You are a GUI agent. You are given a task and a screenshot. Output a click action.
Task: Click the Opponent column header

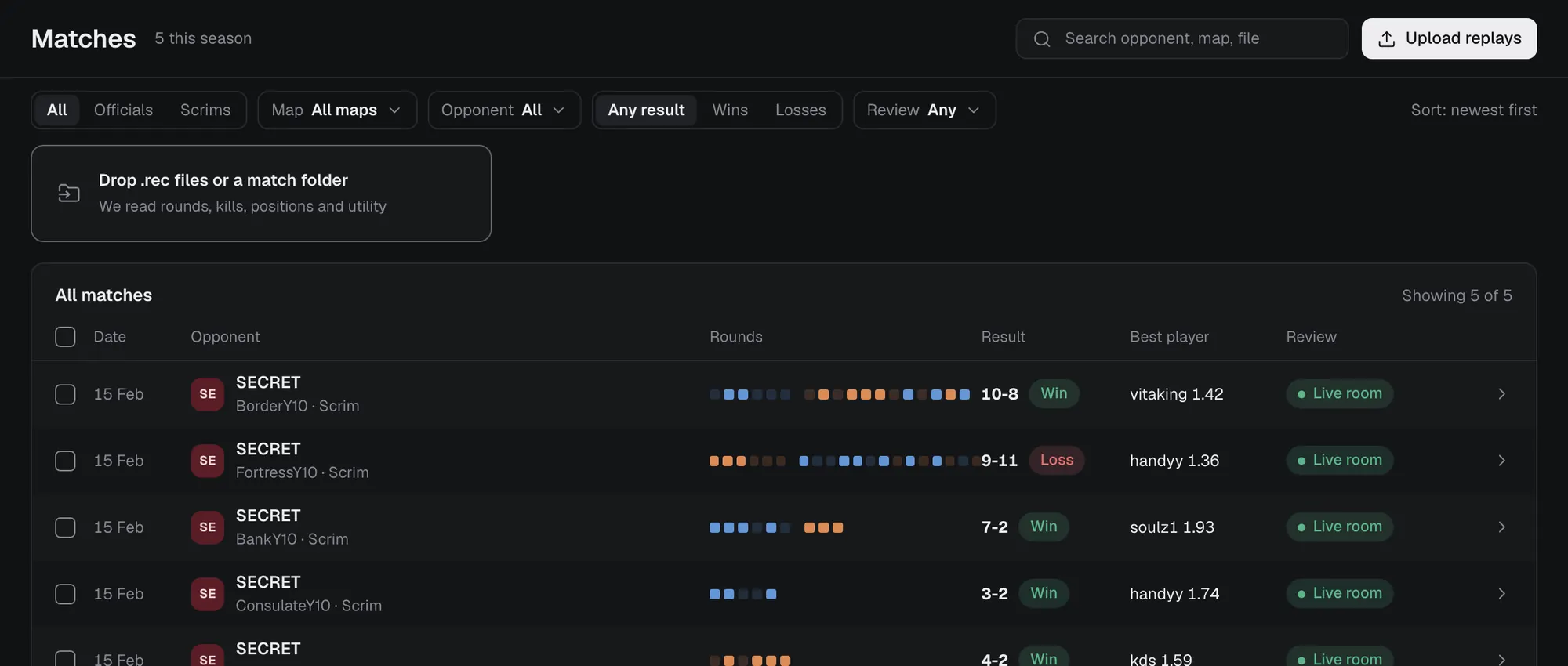[x=225, y=337]
